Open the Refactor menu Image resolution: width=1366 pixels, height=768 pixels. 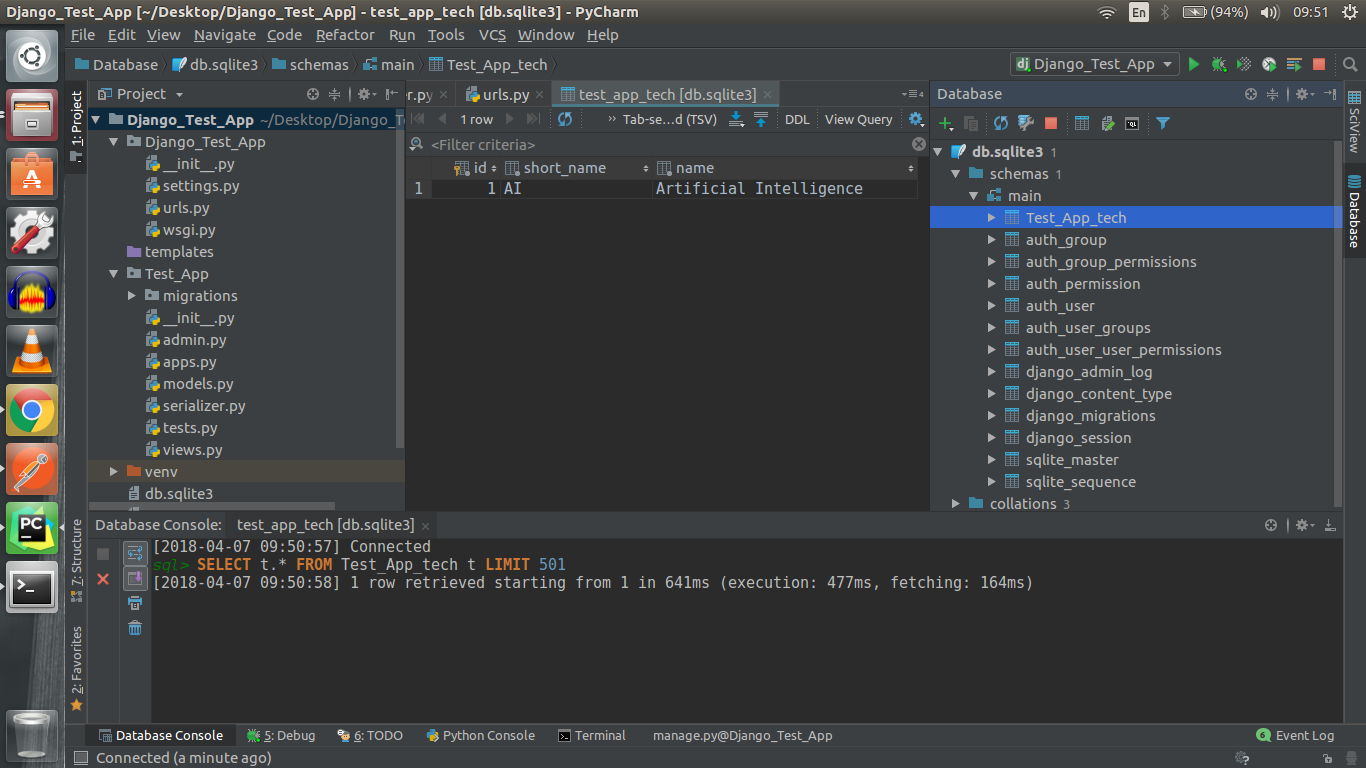coord(345,35)
